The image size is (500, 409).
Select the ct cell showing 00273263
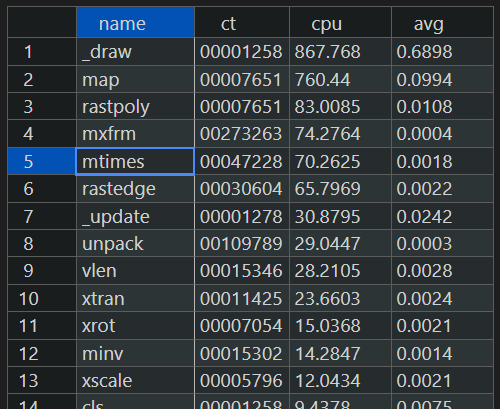[242, 134]
